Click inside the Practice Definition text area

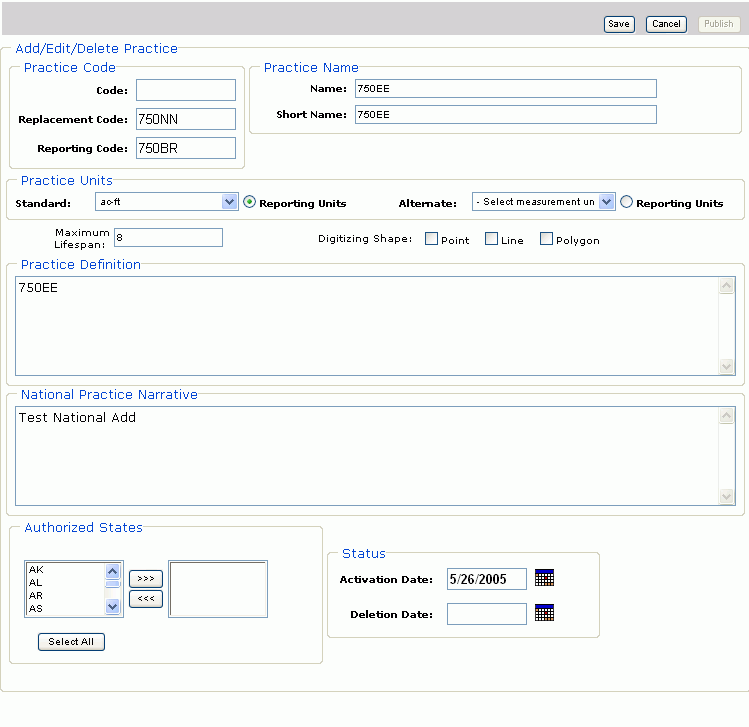[x=367, y=326]
